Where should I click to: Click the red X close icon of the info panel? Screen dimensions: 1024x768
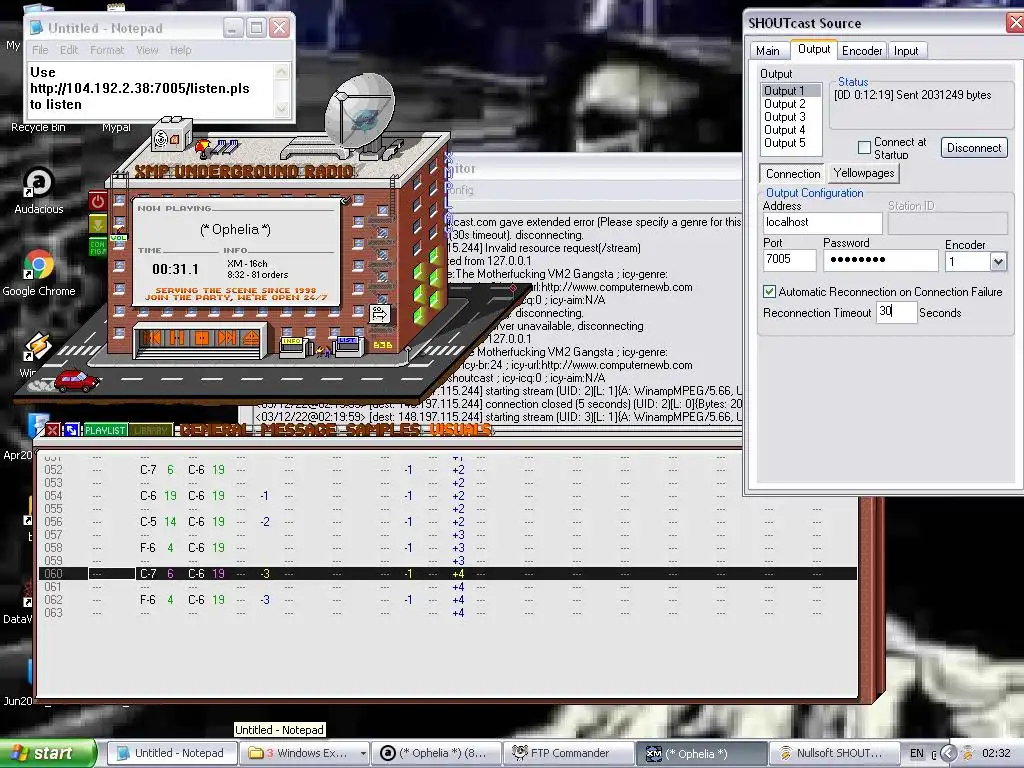(x=52, y=430)
